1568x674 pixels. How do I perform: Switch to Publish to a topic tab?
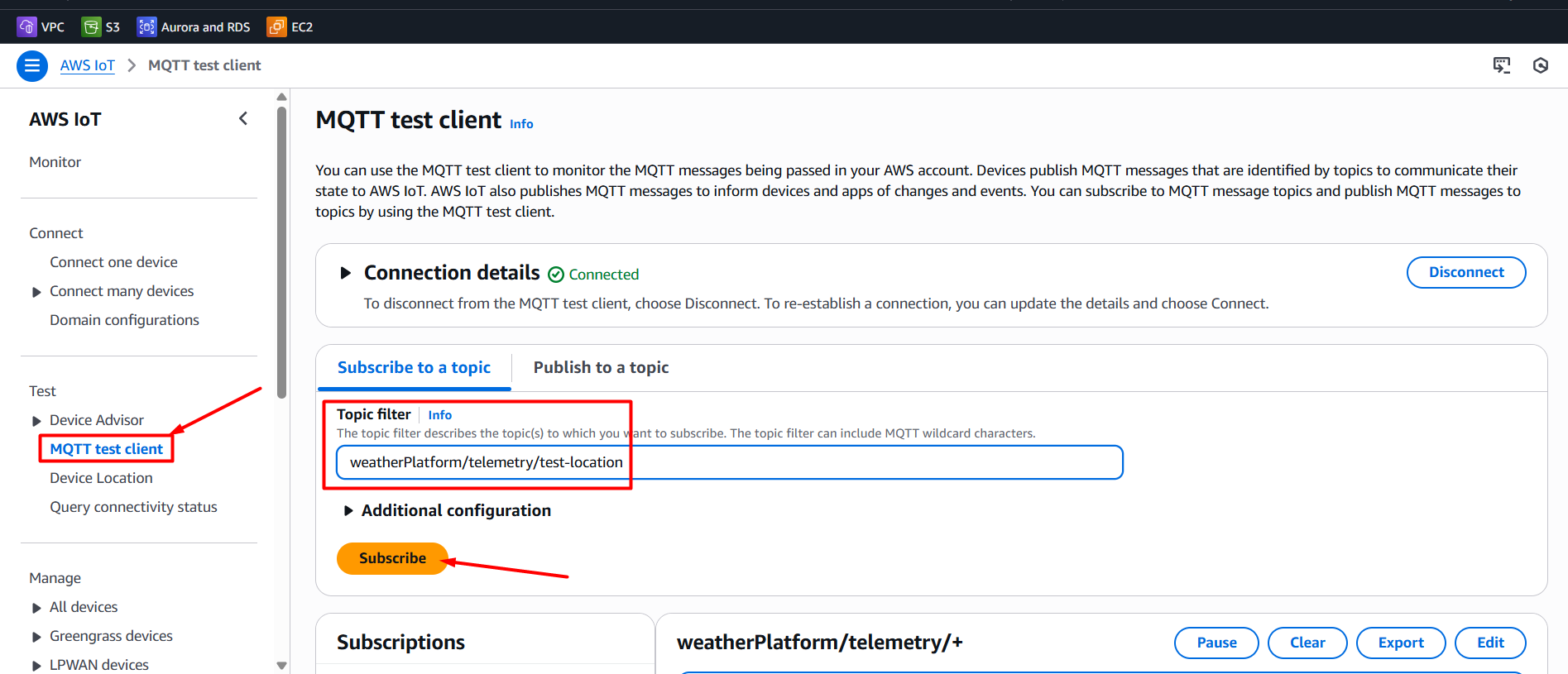click(x=601, y=368)
